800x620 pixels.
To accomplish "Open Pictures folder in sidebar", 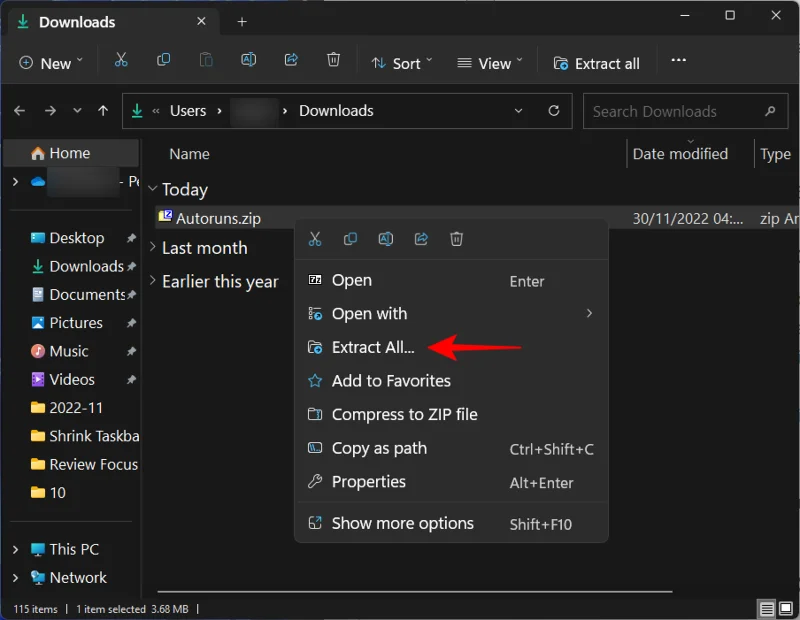I will point(76,323).
